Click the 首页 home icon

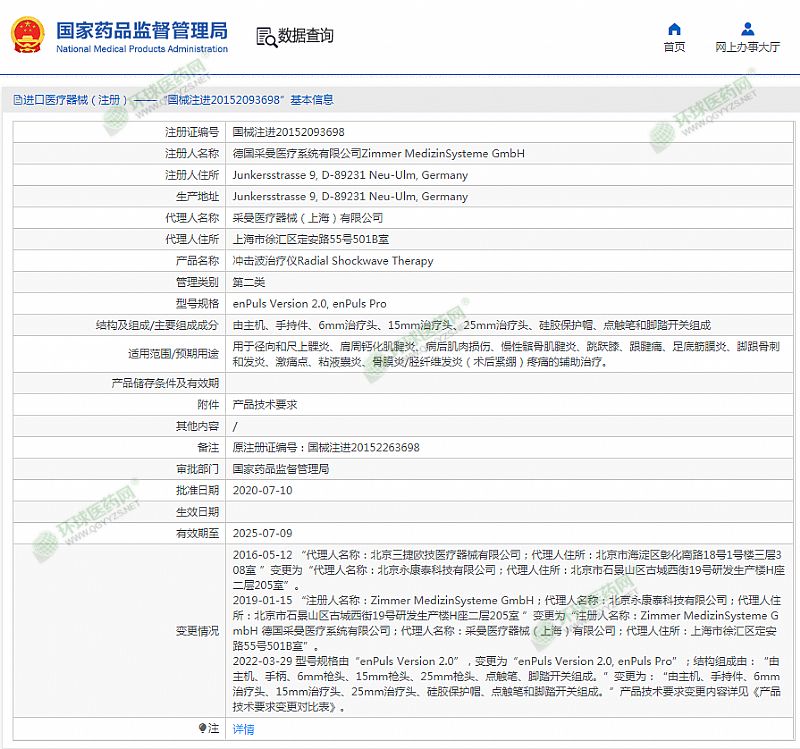675,29
